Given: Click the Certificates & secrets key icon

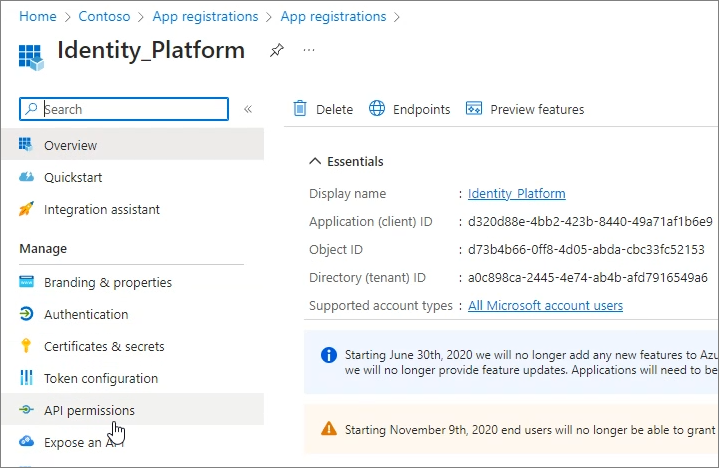Looking at the screenshot, I should point(27,346).
